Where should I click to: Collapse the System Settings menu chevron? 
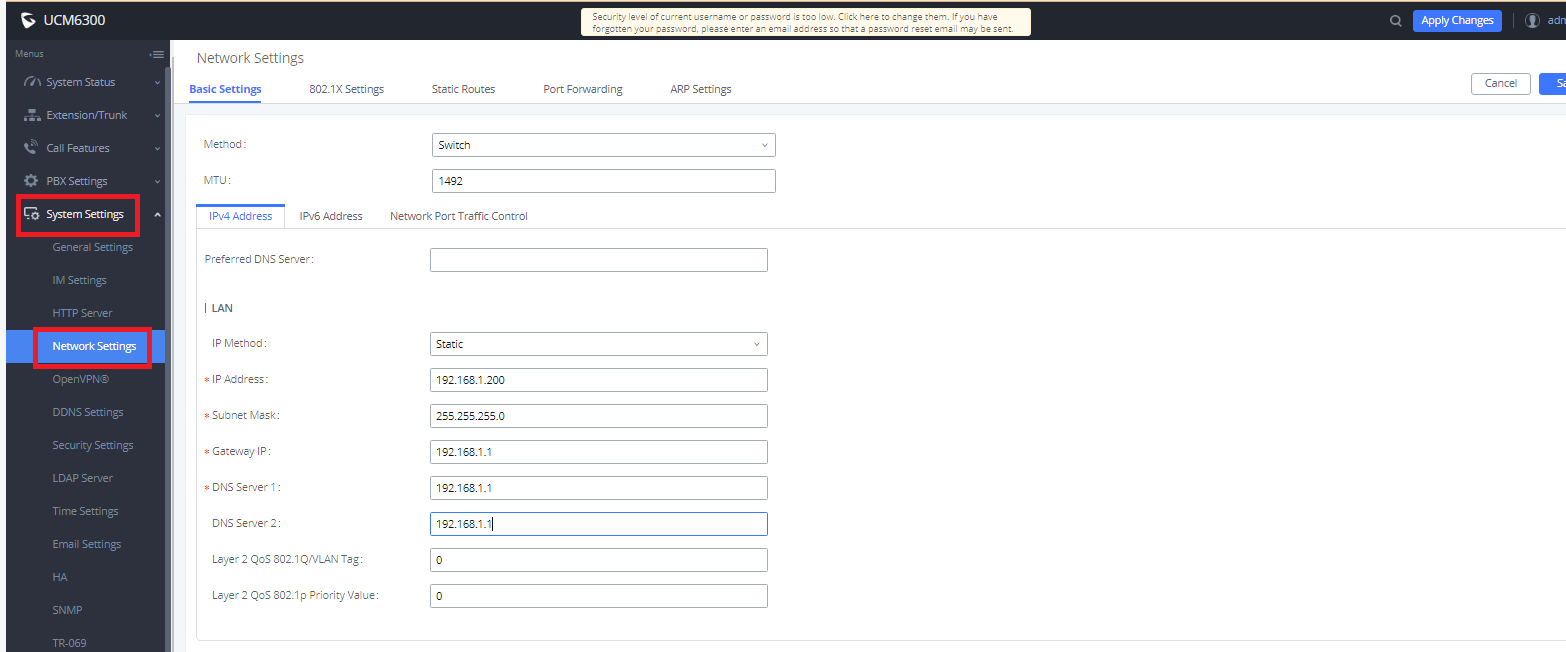coord(157,214)
